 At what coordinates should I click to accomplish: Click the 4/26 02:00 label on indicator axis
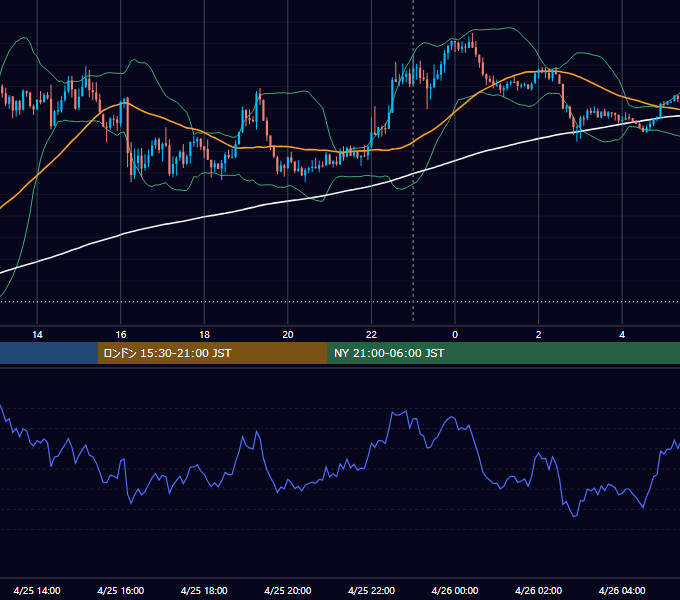pyautogui.click(x=539, y=590)
